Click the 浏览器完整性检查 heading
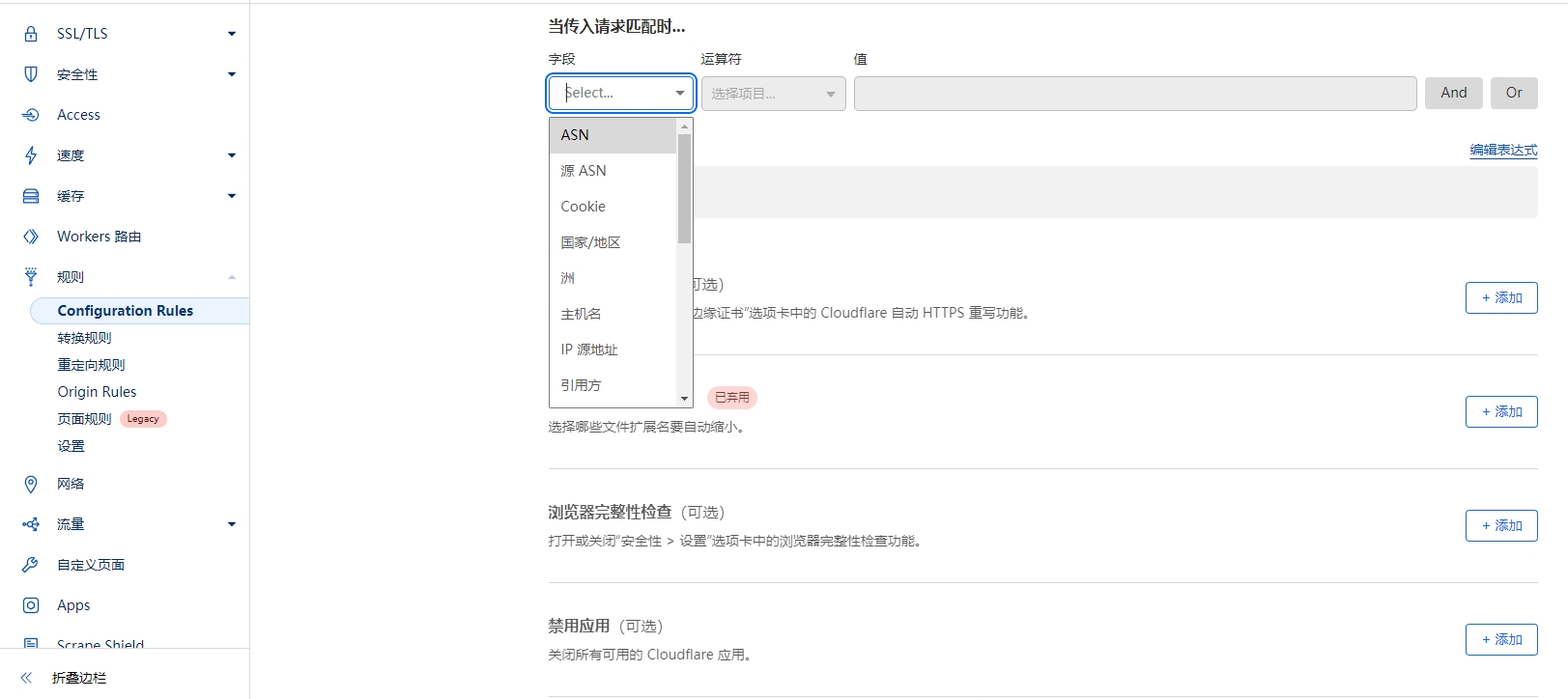The width and height of the screenshot is (1568, 699). (610, 512)
